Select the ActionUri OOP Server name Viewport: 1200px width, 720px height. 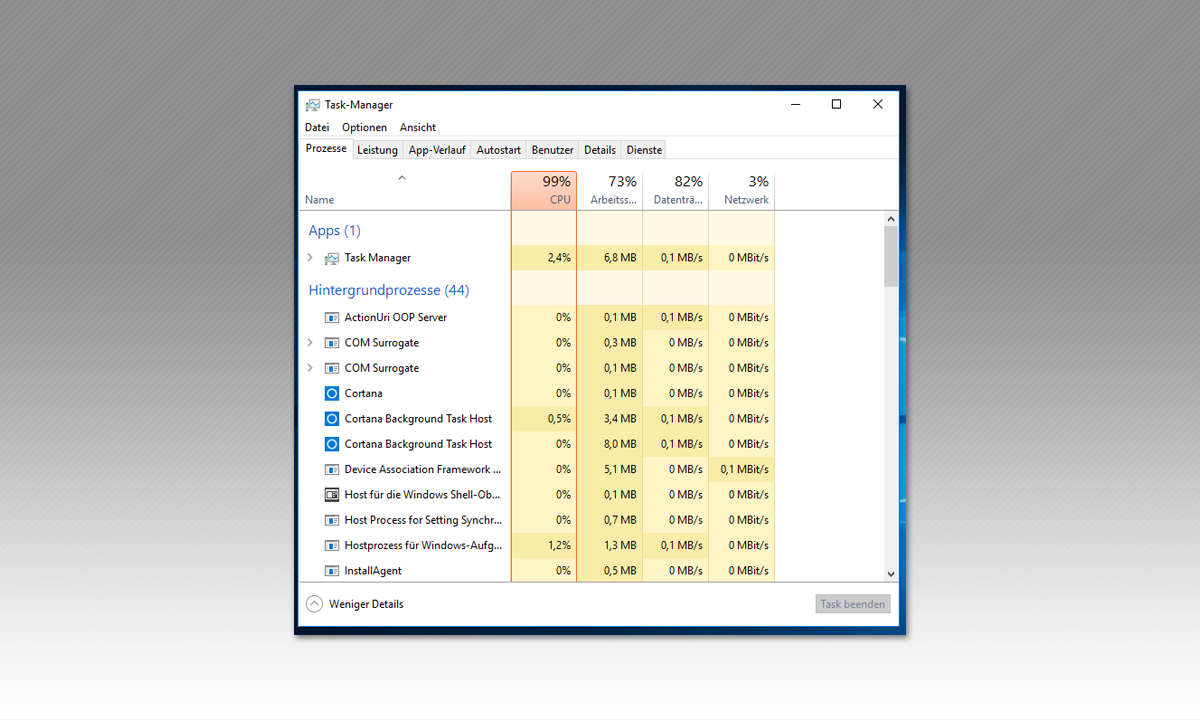[x=396, y=317]
